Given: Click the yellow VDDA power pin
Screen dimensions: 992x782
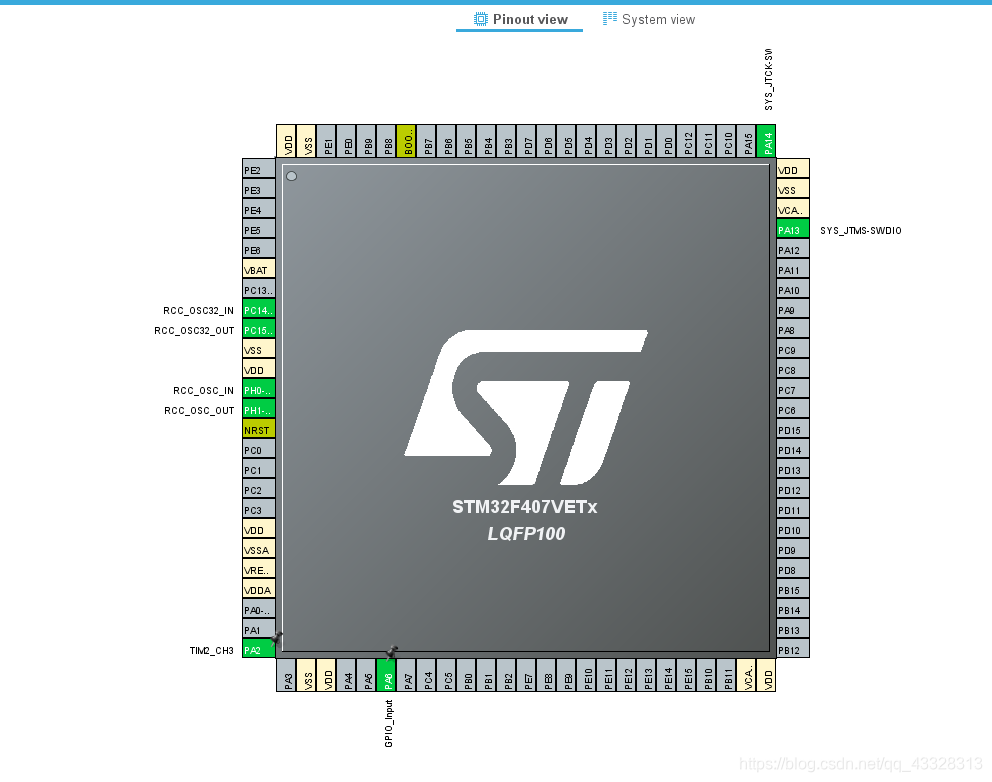Looking at the screenshot, I should click(257, 589).
